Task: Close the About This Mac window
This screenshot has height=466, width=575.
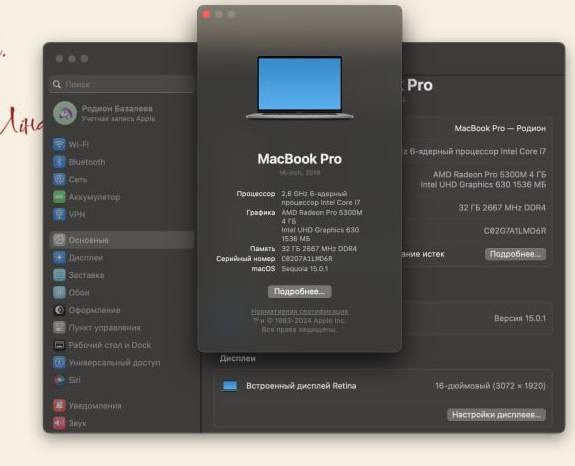Action: point(206,14)
